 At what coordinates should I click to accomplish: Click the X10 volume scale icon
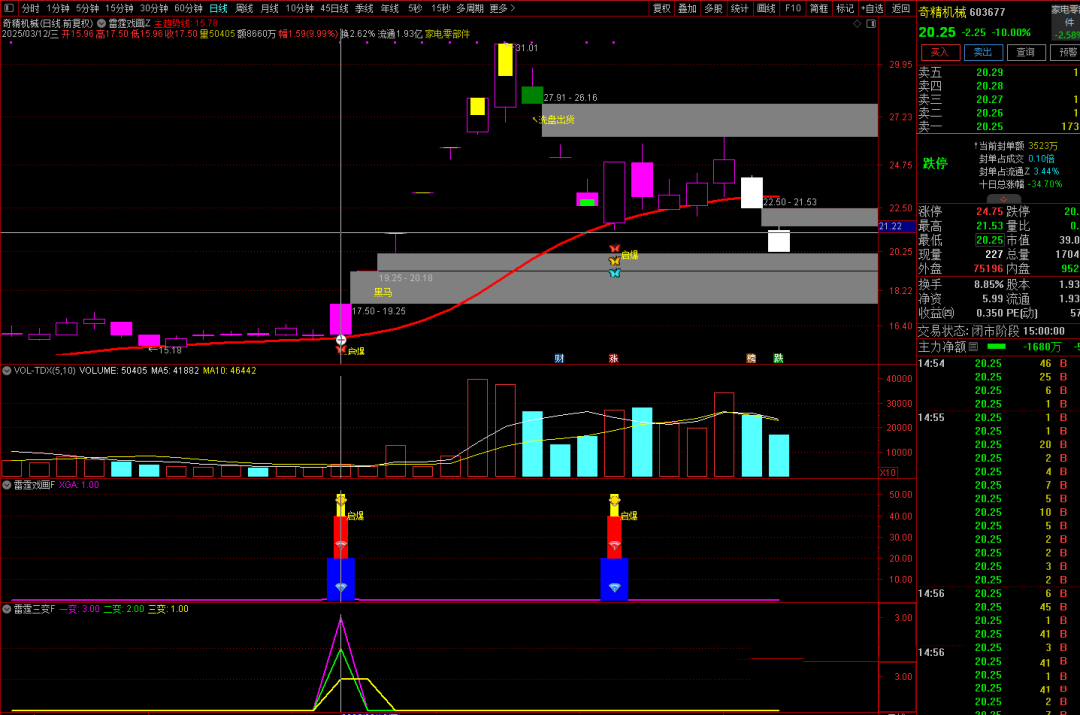pyautogui.click(x=887, y=472)
